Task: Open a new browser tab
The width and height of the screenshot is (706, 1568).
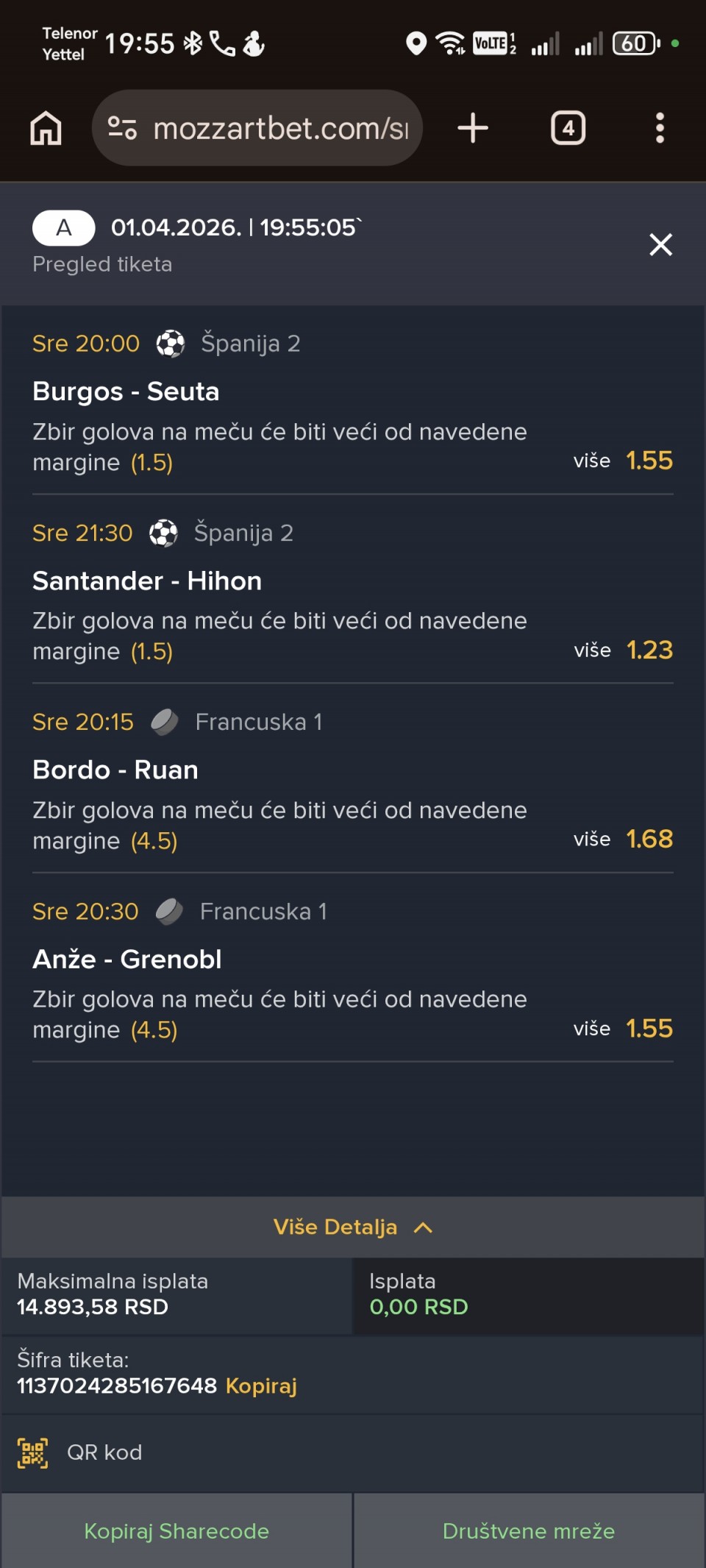Action: click(473, 128)
